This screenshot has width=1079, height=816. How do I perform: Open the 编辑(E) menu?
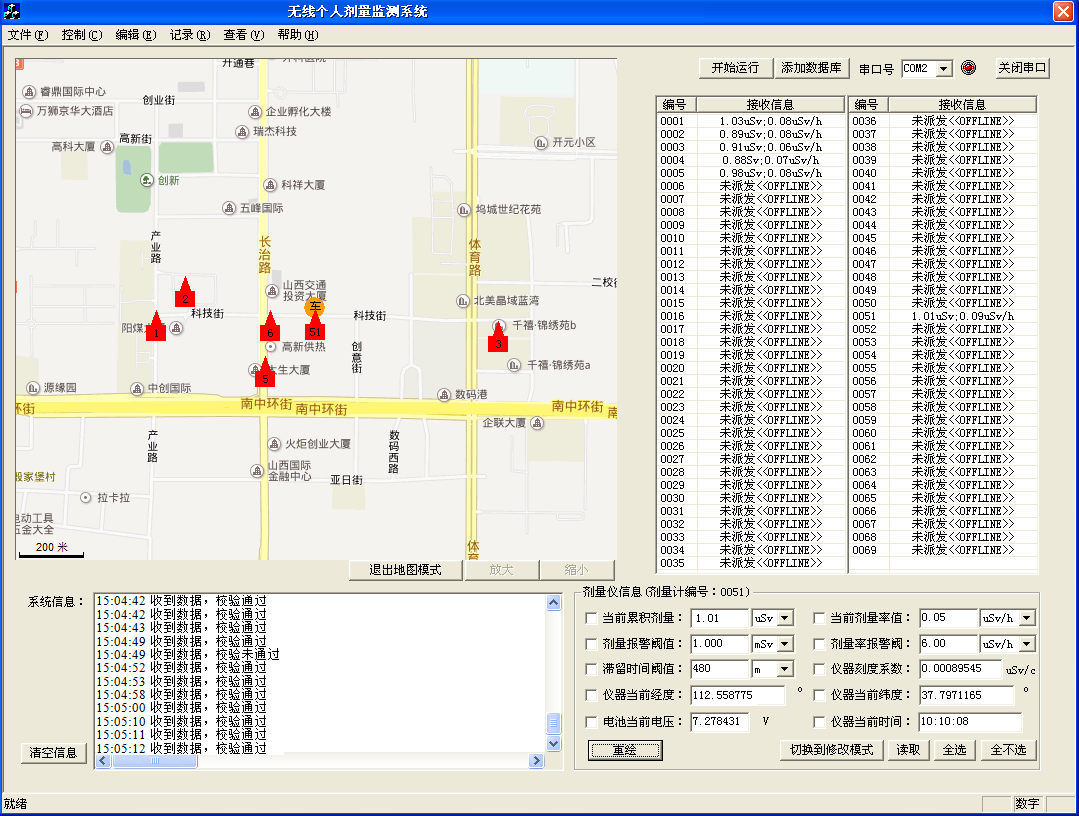coord(136,34)
